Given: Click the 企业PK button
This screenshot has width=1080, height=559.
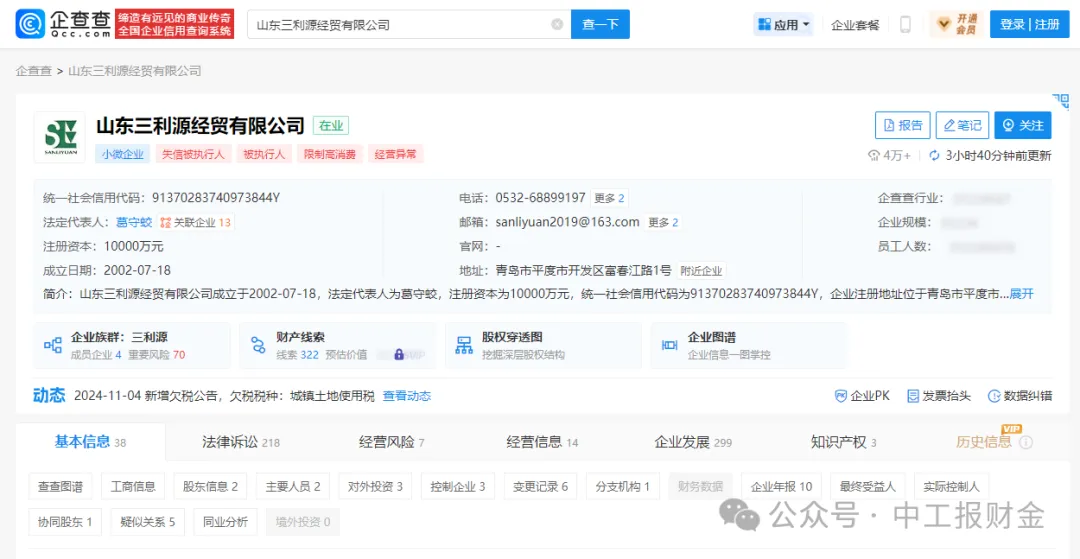Looking at the screenshot, I should [862, 396].
